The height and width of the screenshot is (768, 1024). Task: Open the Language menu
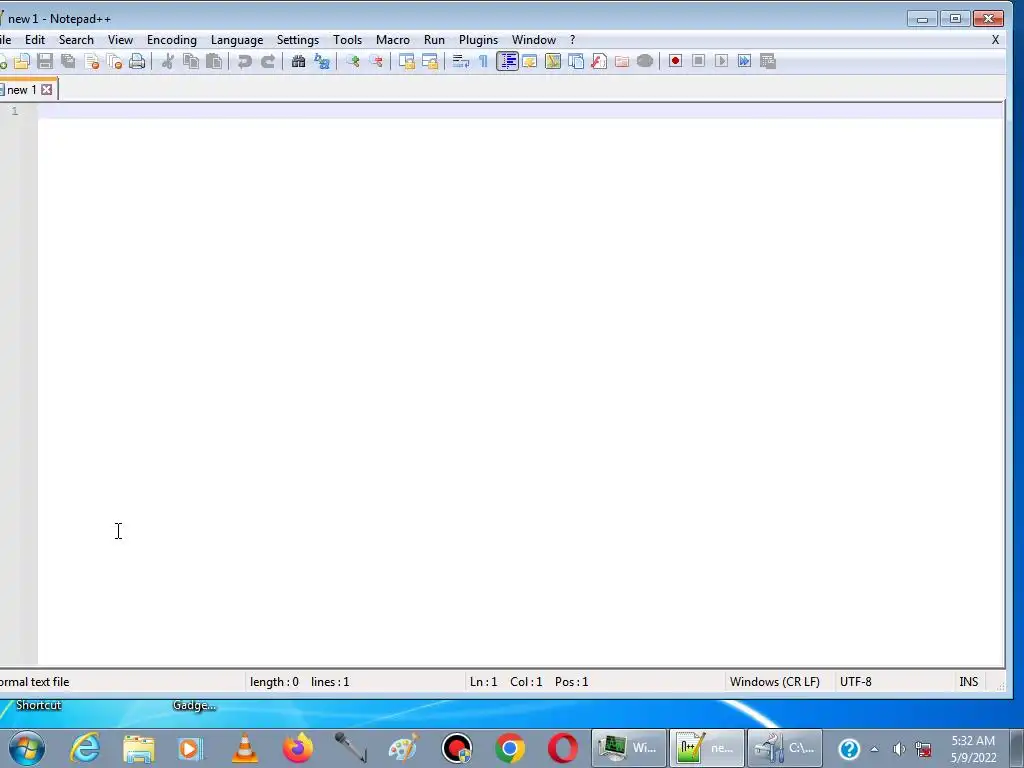point(237,40)
